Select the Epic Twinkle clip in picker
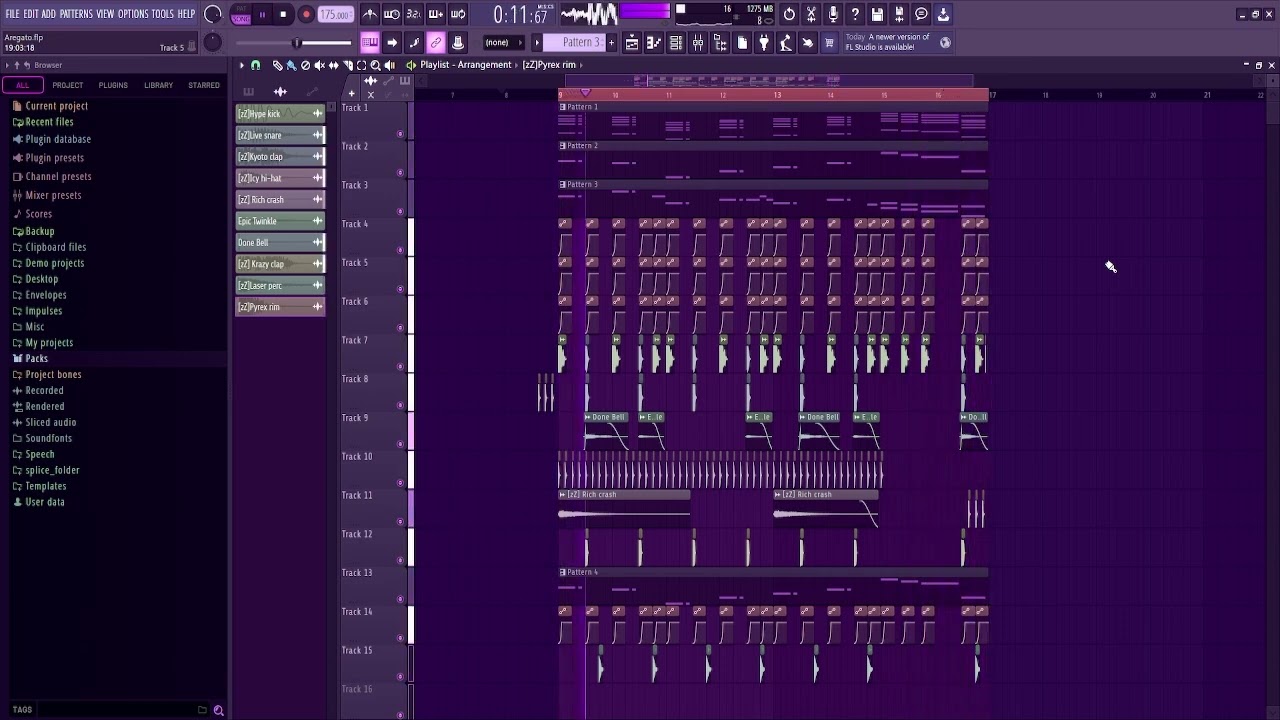 click(x=280, y=221)
